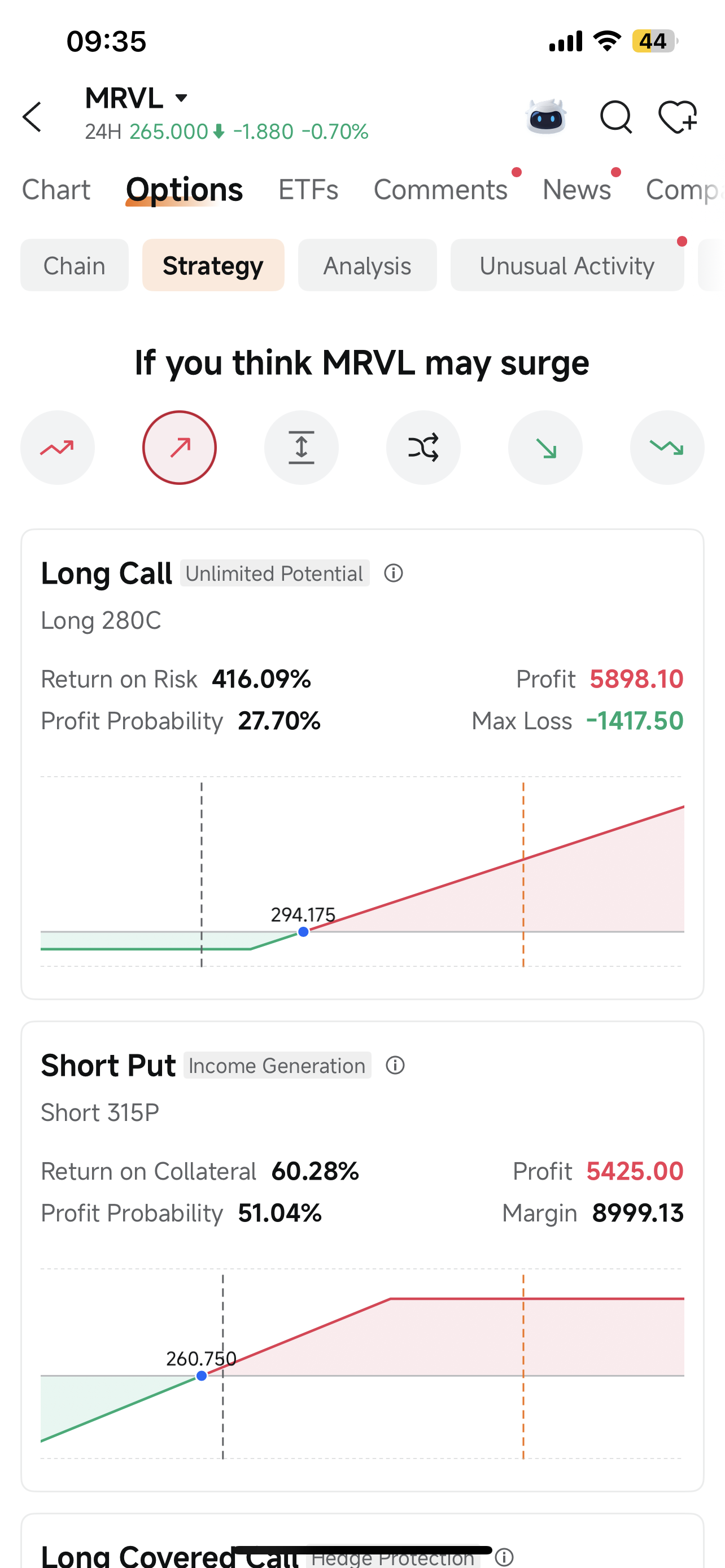Open Long Call info circle icon
This screenshot has width=725, height=1568.
394,573
